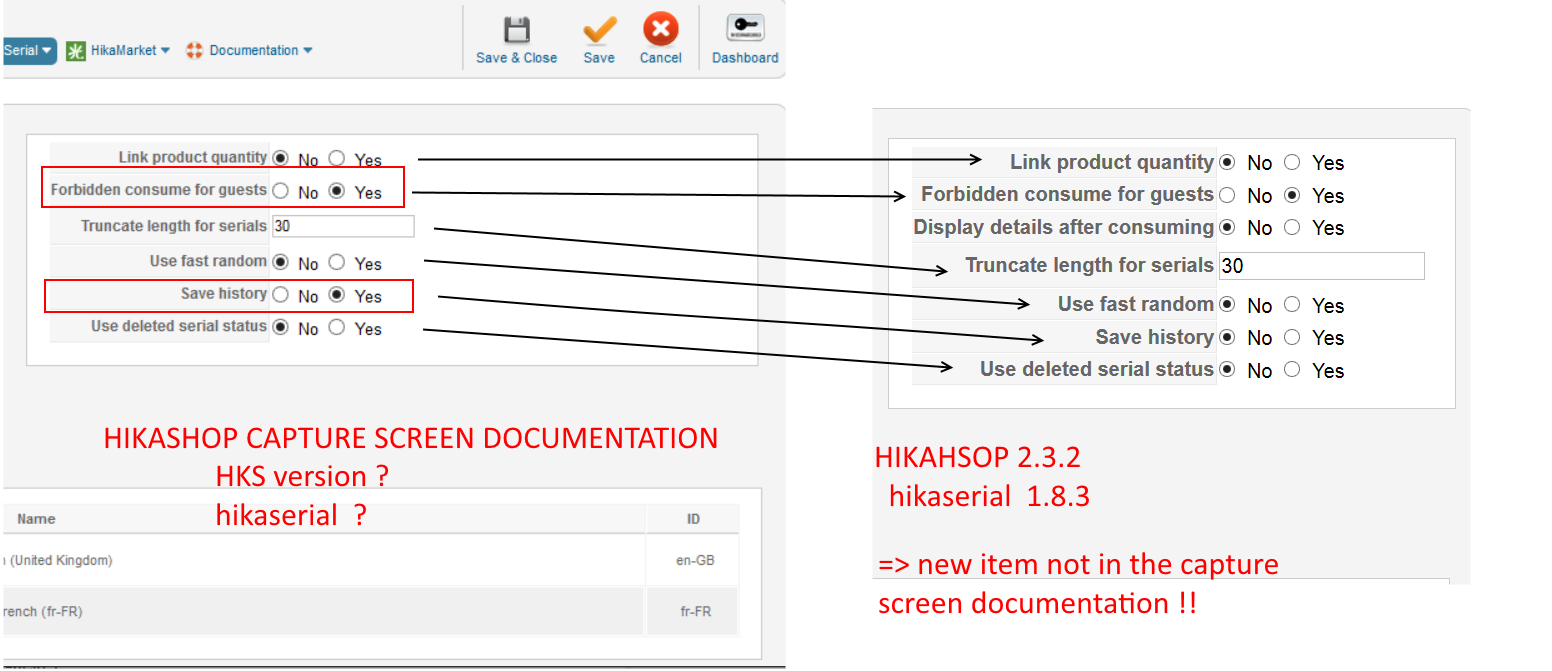Select No for Use deleted serial status, left panel
This screenshot has height=671, width=1552.
(x=280, y=326)
